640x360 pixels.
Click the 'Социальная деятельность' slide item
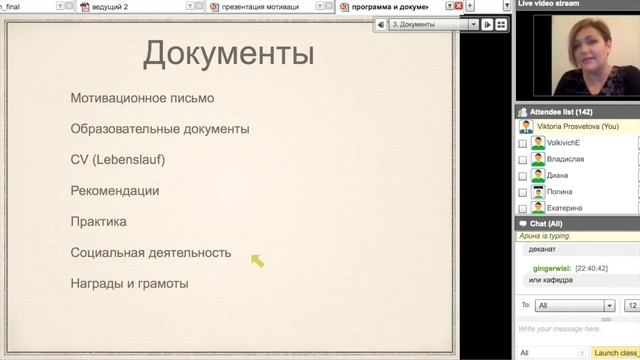[151, 253]
